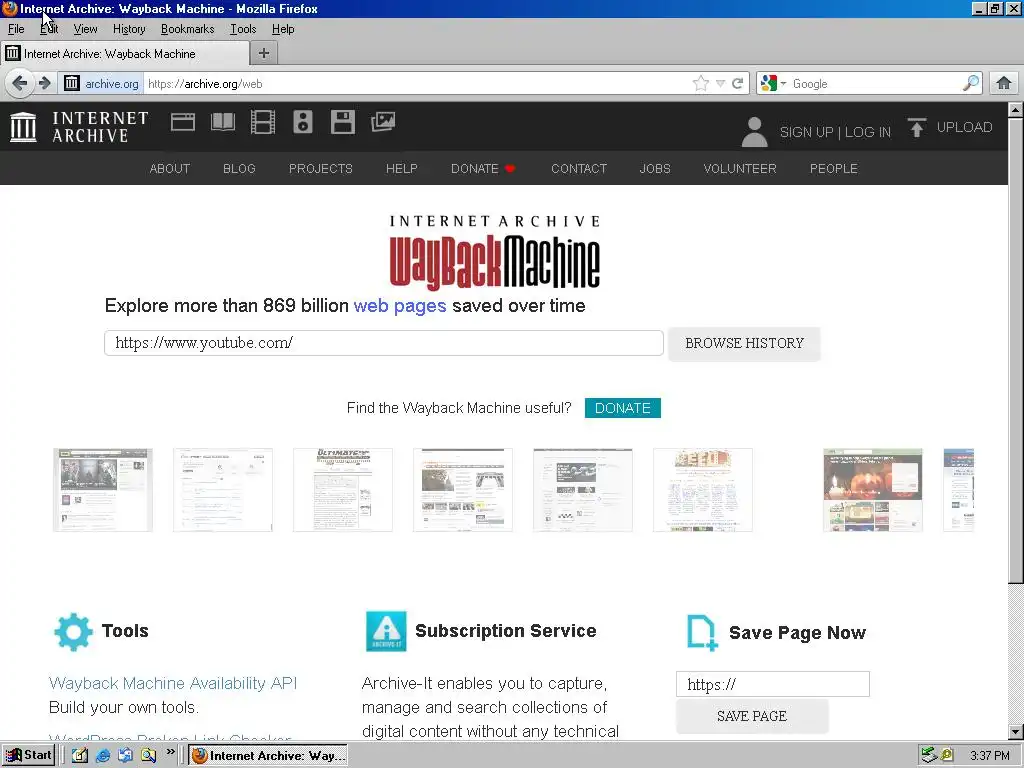Open the File menu
Screen dimensions: 1024x768
[16, 29]
